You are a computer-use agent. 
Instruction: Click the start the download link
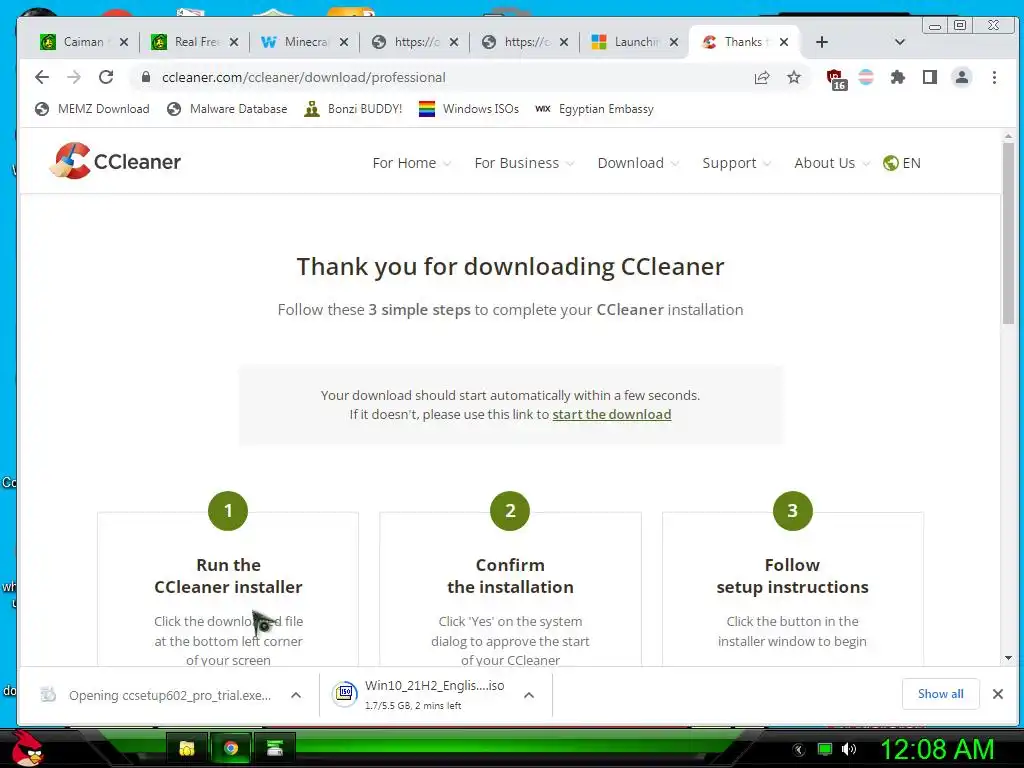(x=611, y=414)
